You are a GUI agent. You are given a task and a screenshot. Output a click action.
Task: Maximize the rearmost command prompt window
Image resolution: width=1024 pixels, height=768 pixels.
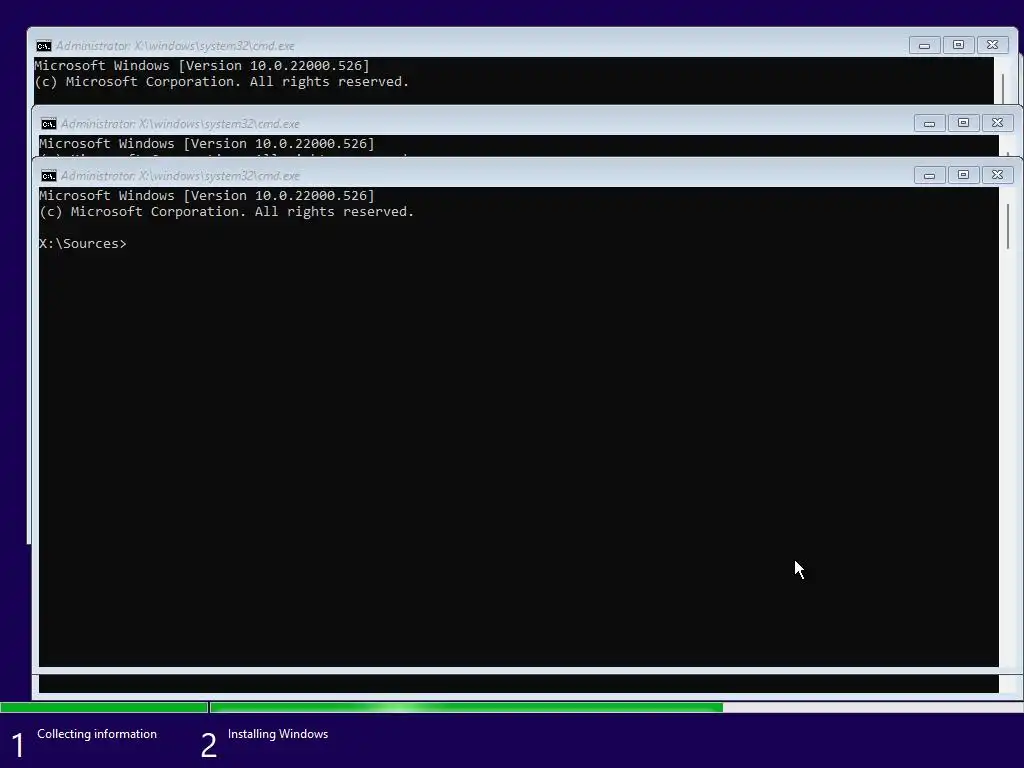pyautogui.click(x=958, y=45)
